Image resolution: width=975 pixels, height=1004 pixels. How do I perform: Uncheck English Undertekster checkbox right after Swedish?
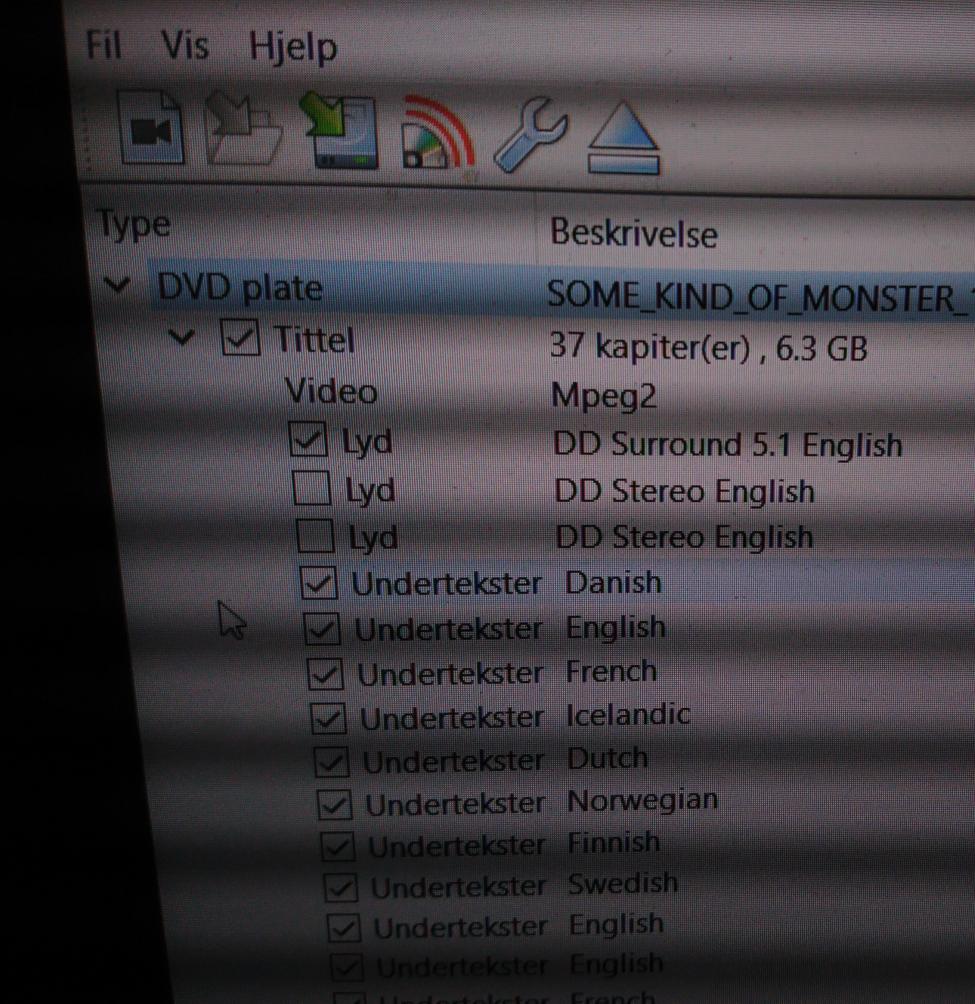344,928
